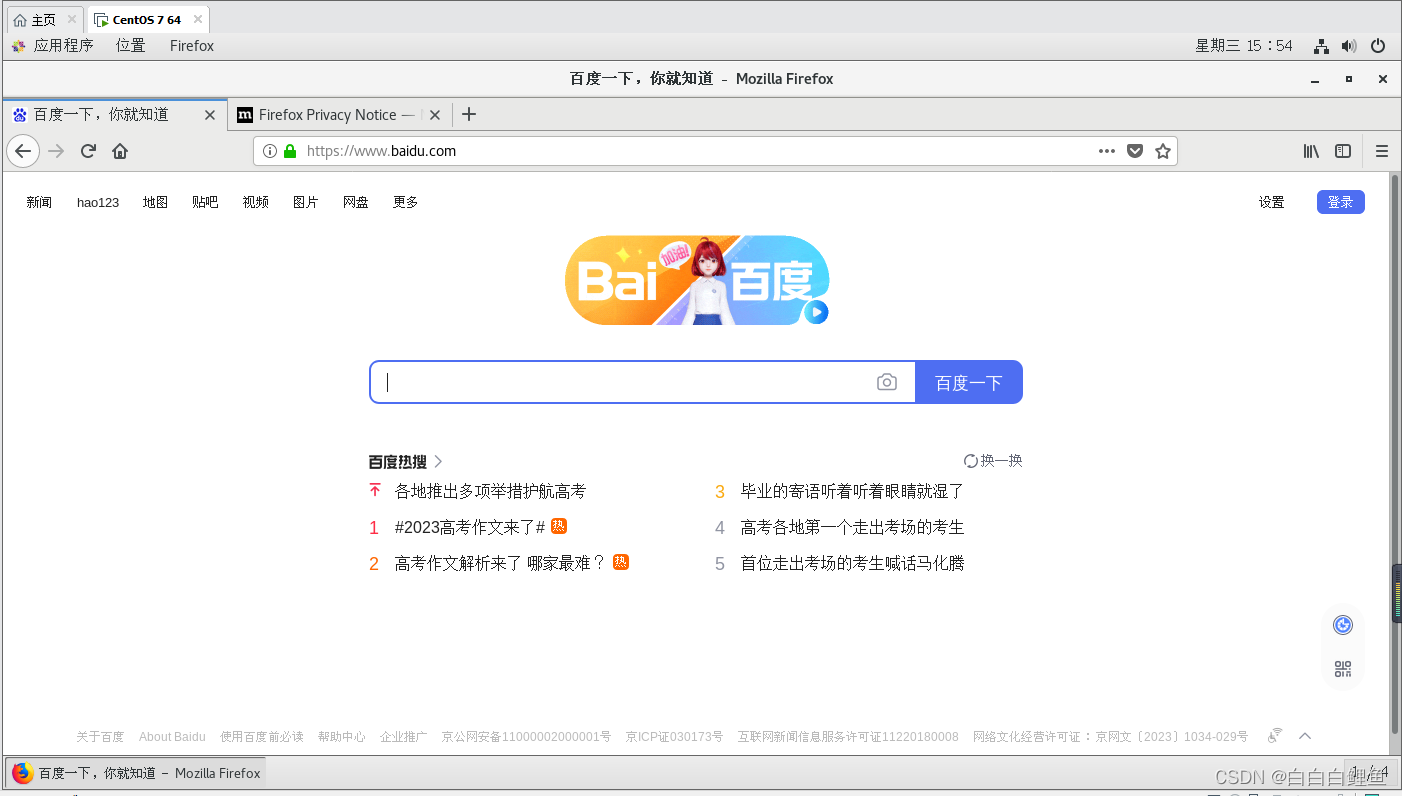This screenshot has width=1402, height=796.
Task: Open hot search 高考作文解析来了 哪家最难？
Action: (x=500, y=563)
